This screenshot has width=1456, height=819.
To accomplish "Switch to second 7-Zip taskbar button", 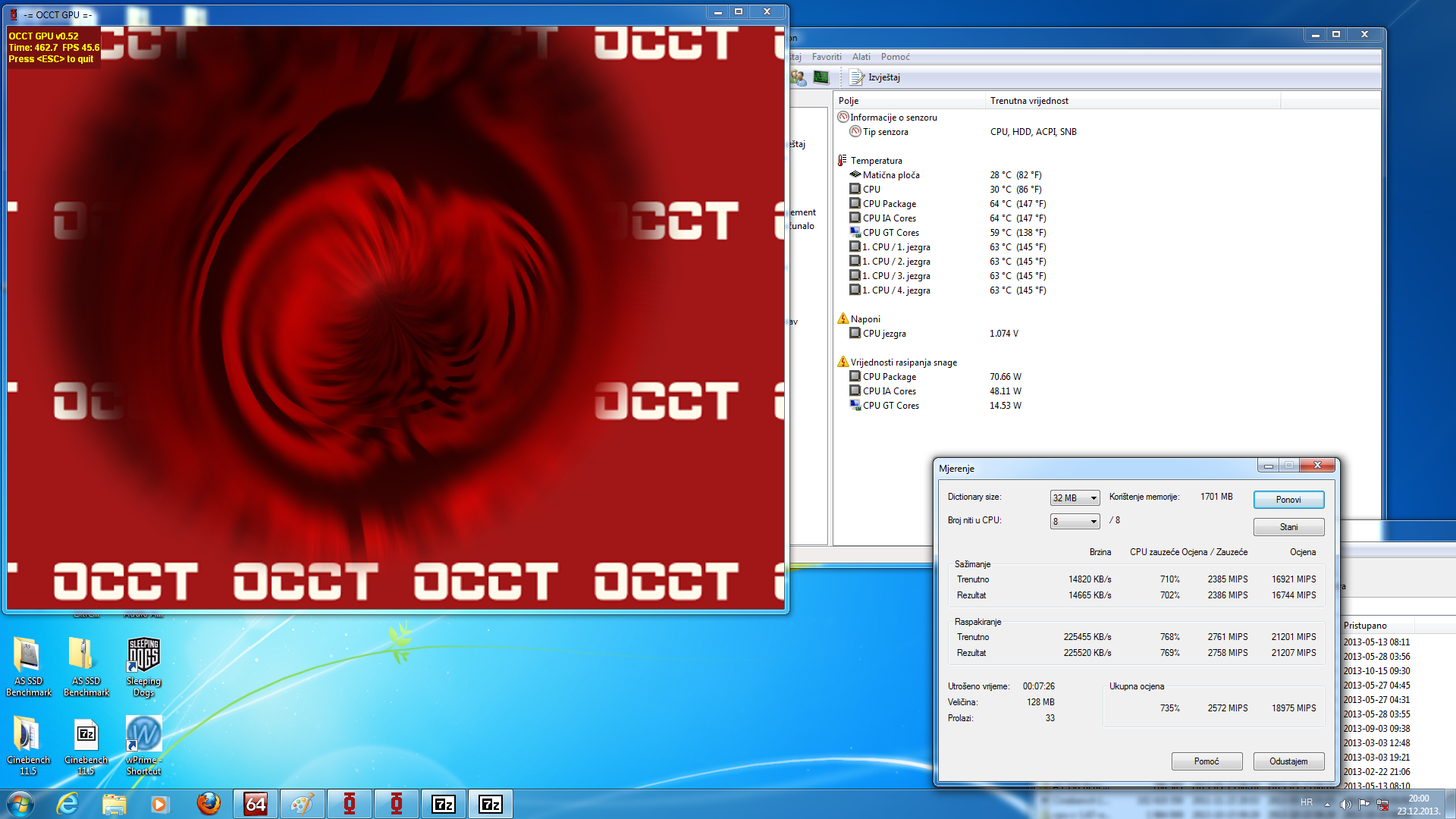I will [491, 804].
